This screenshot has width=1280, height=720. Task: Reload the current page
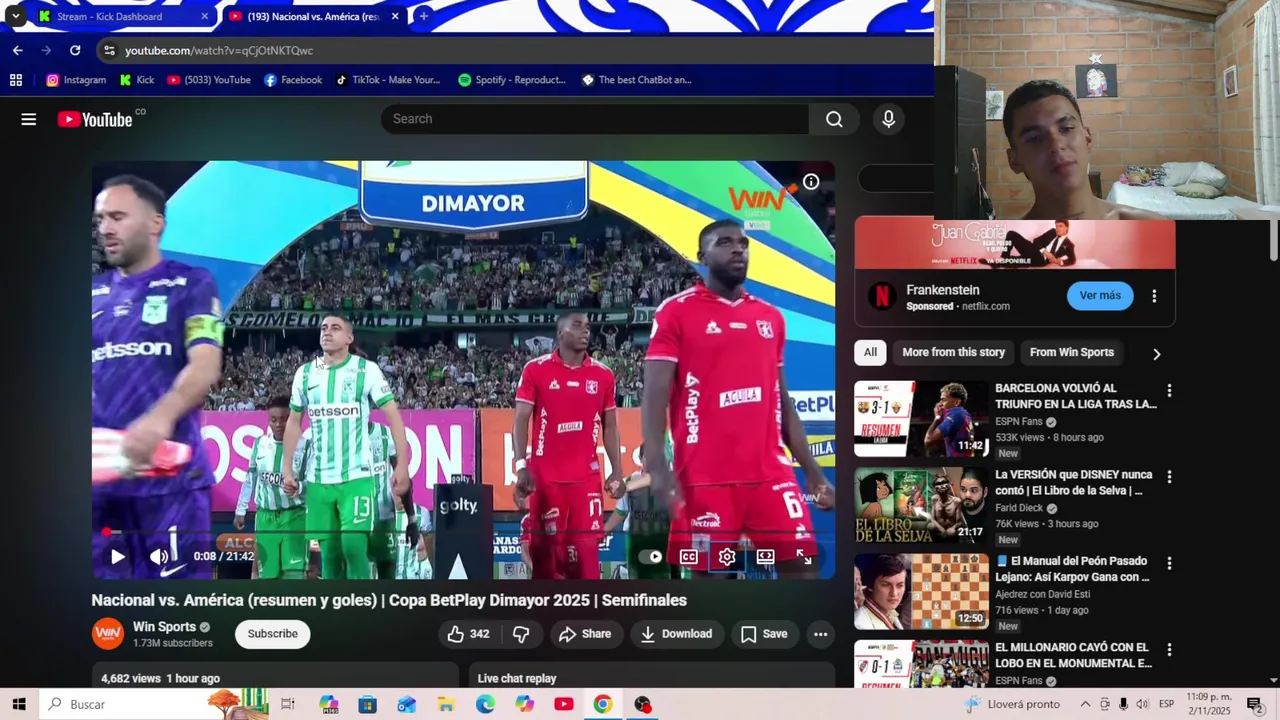75,50
